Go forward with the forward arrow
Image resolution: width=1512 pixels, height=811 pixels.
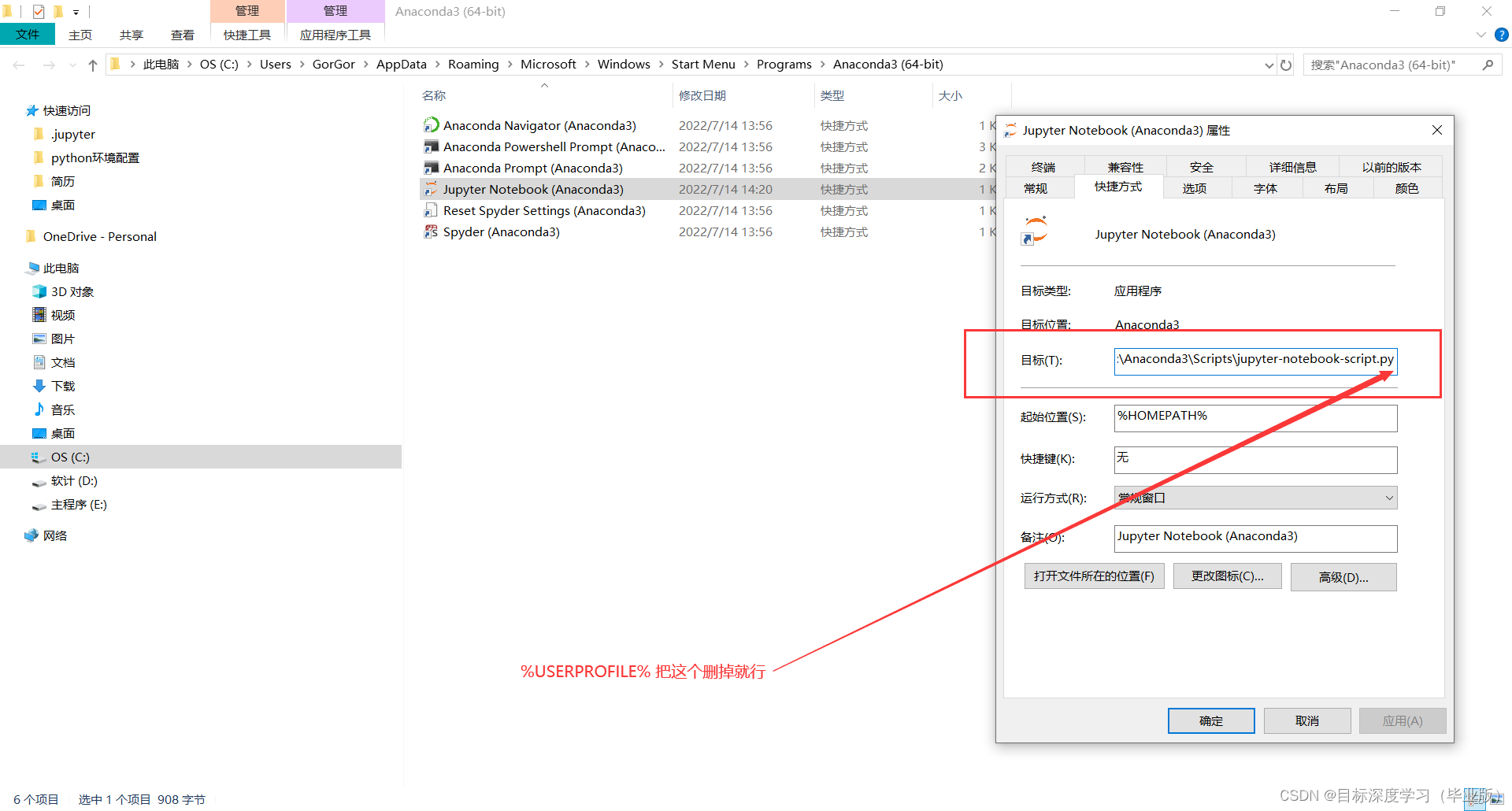pyautogui.click(x=49, y=65)
